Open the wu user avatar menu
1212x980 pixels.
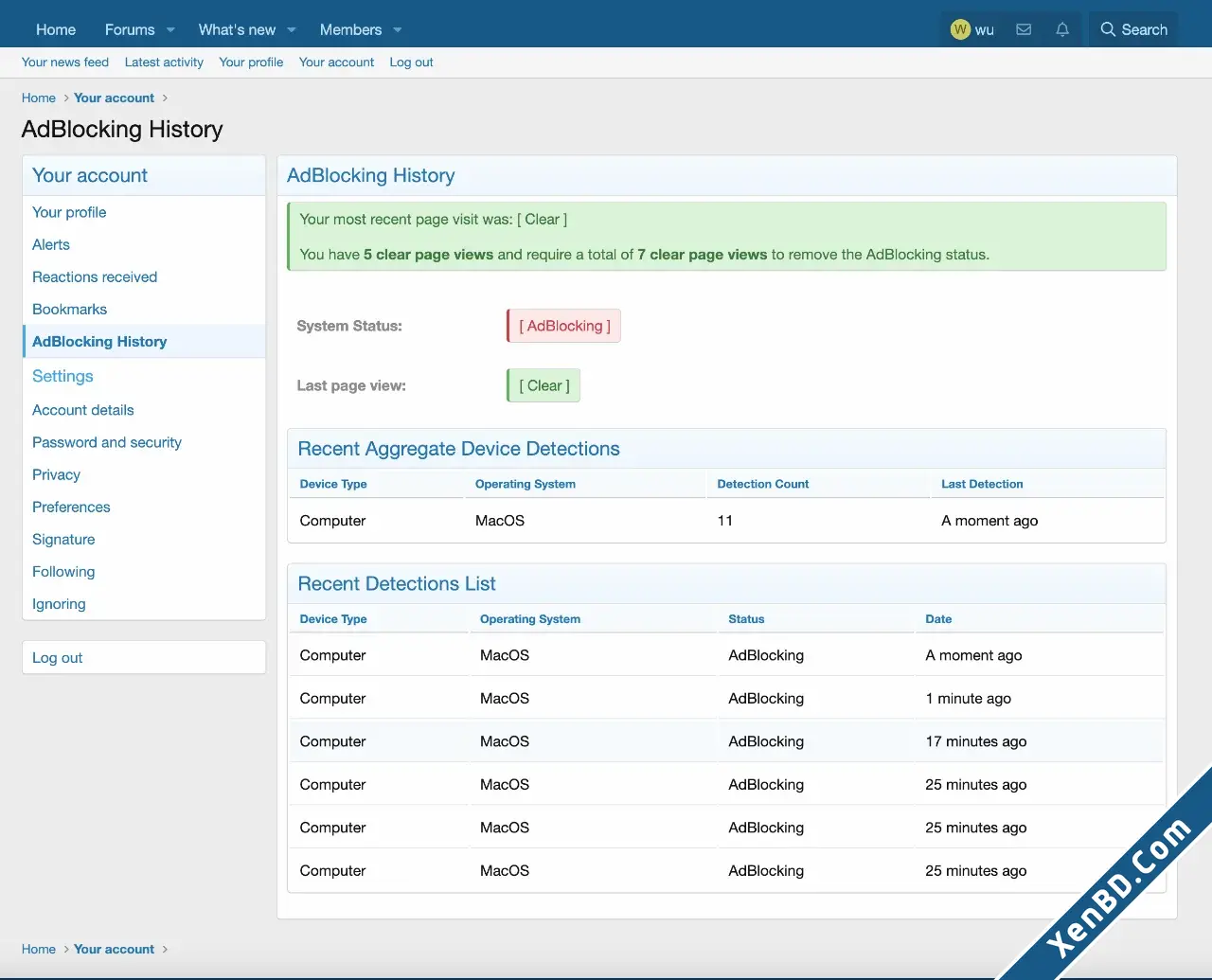click(x=972, y=29)
